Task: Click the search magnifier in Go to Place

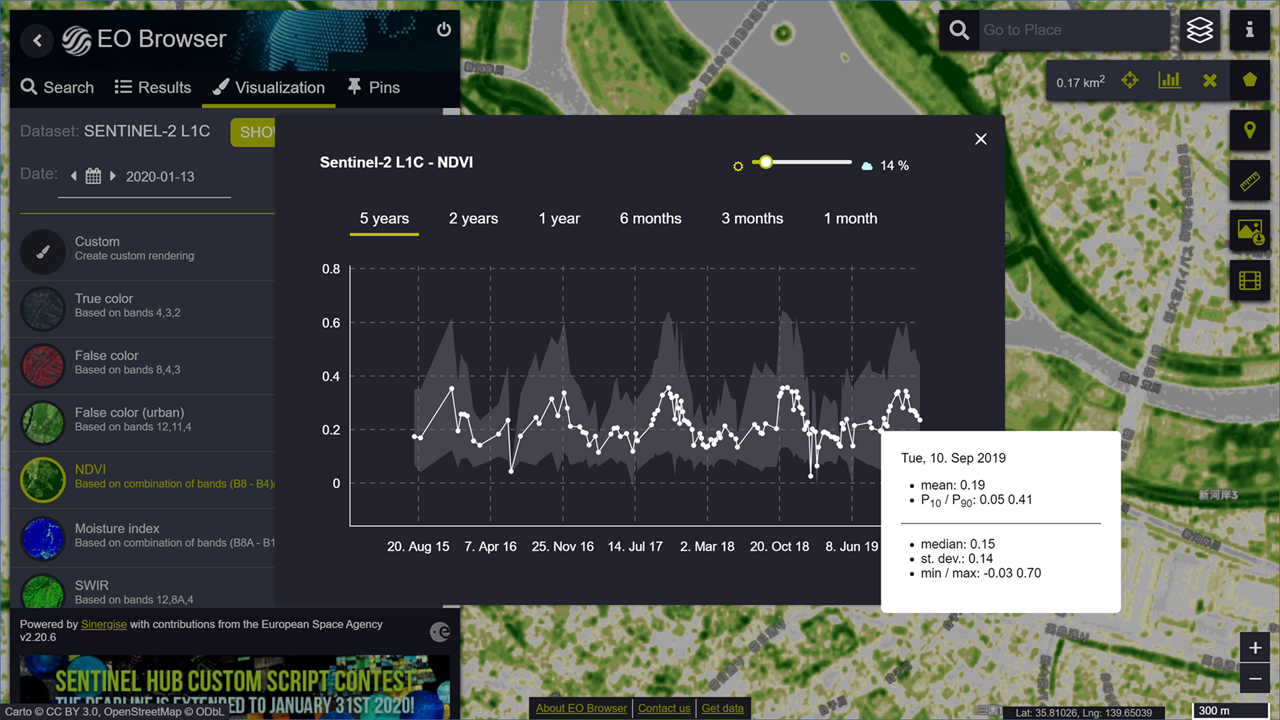Action: coord(959,31)
